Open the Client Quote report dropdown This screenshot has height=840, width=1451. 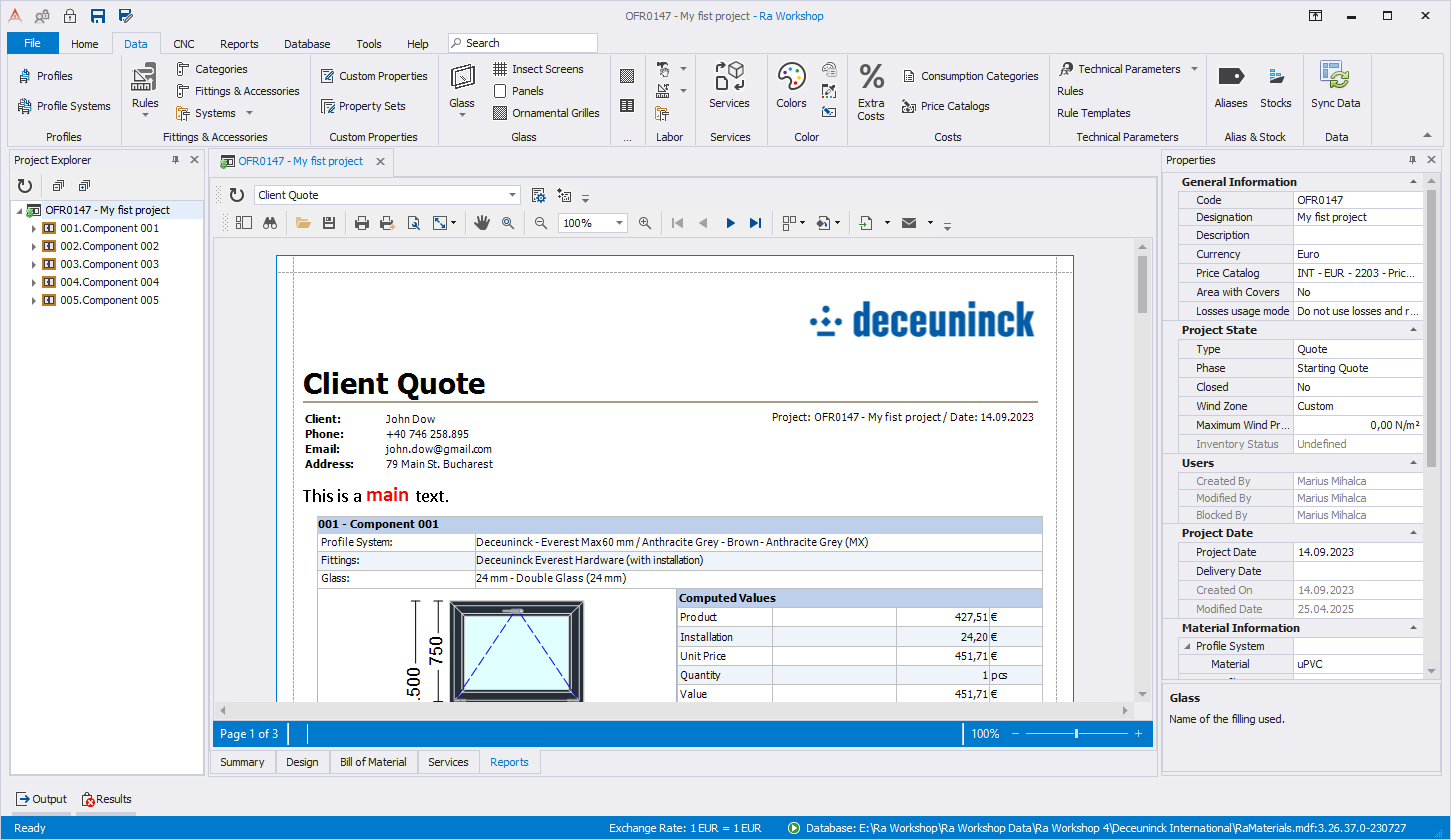[x=513, y=195]
